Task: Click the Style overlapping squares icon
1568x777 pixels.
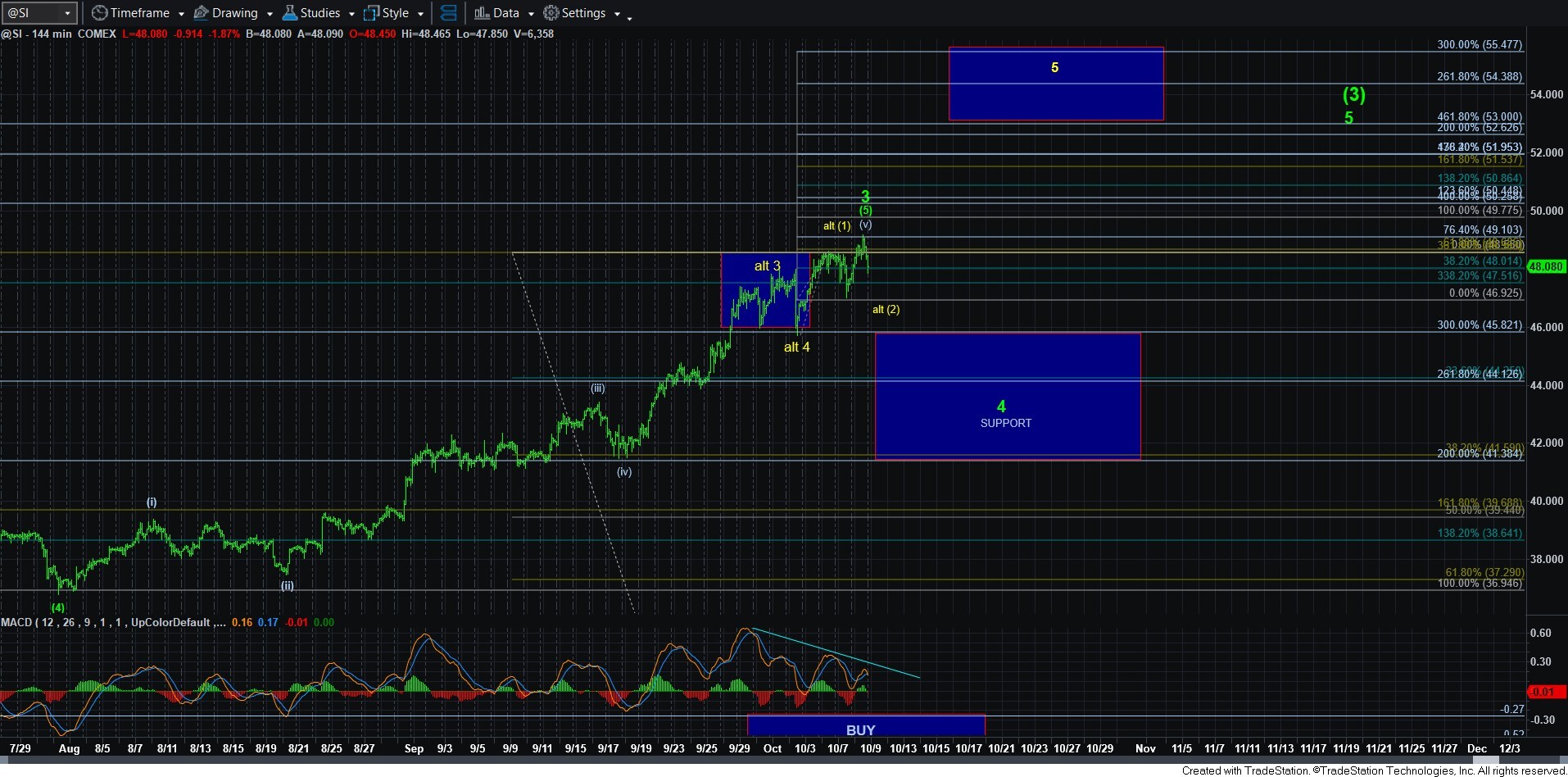Action: pyautogui.click(x=371, y=13)
